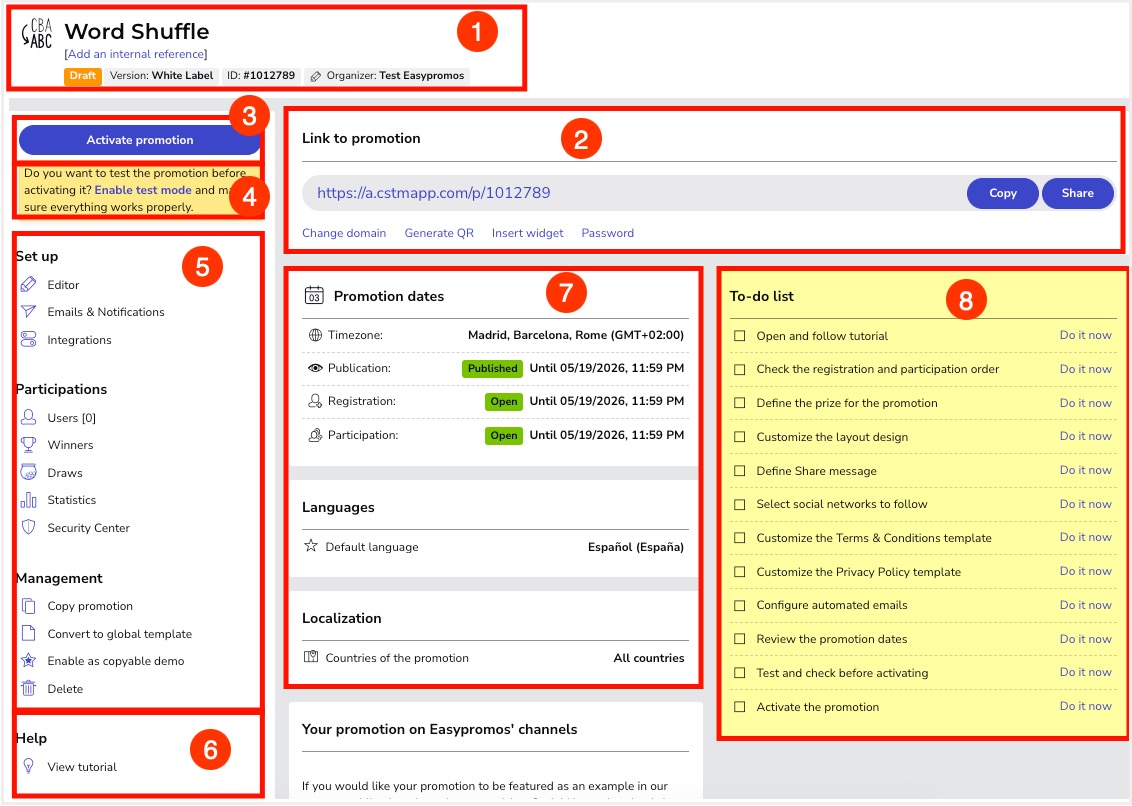
Task: Check 'Customize the Privacy Policy template' checkbox
Action: [739, 572]
